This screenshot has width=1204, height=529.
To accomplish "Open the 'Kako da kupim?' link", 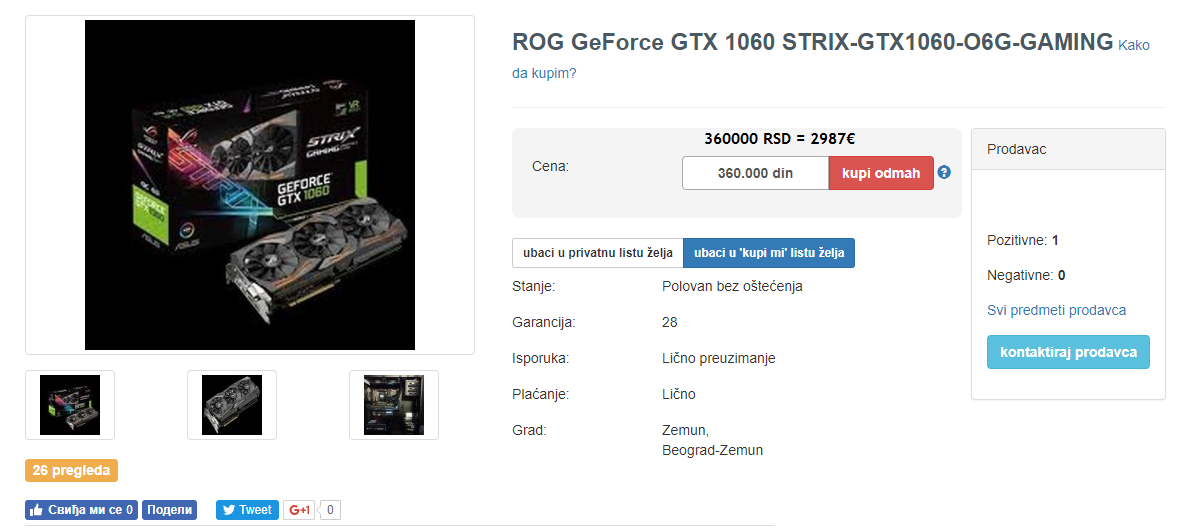I will coord(831,59).
